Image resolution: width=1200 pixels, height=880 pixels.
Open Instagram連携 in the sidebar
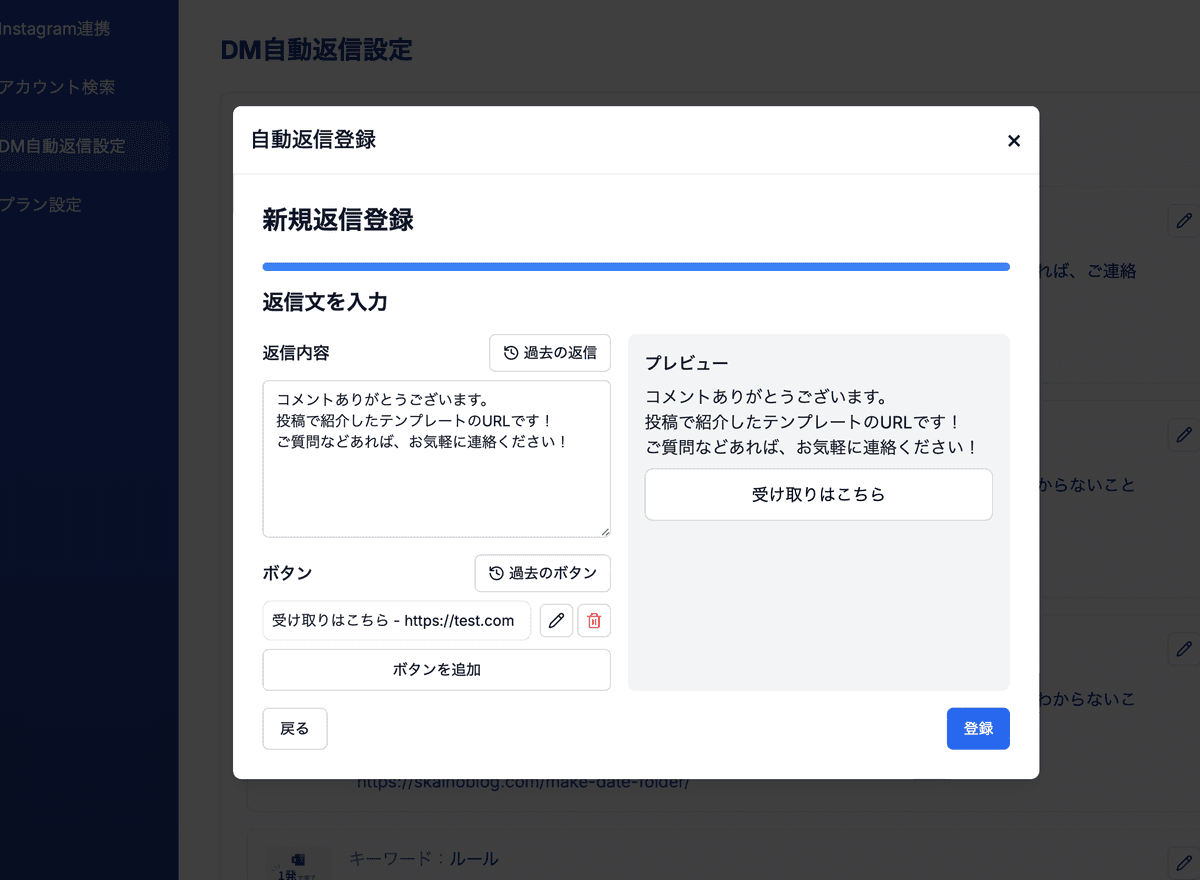[55, 29]
